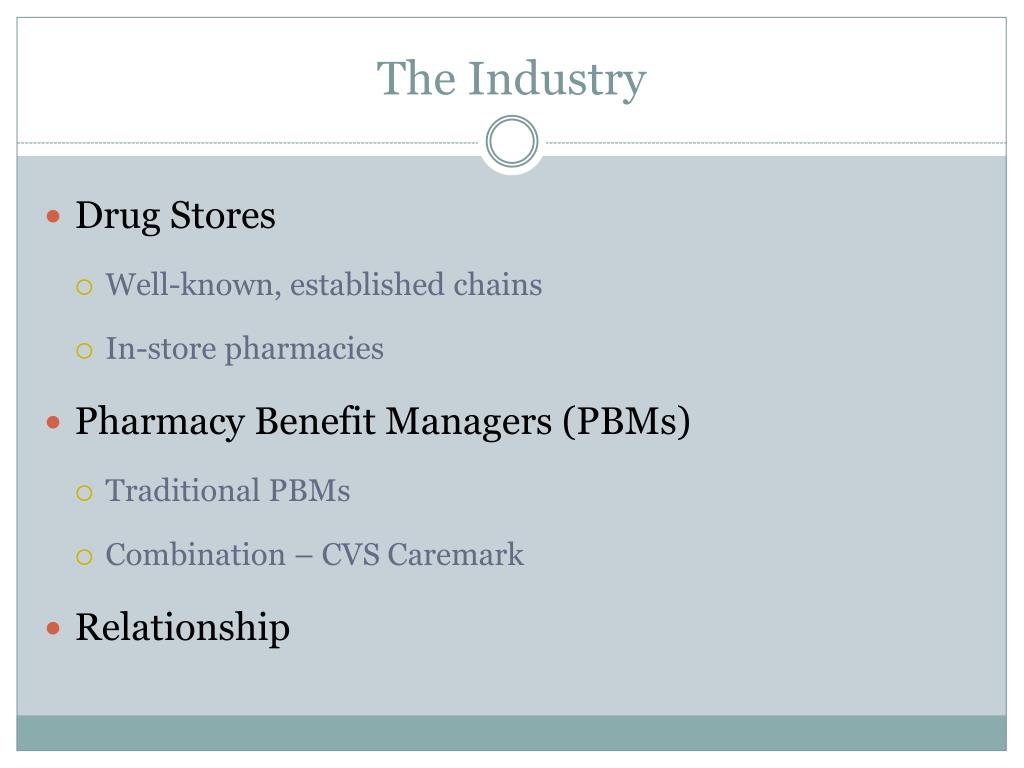Click the Traditional PBMs sub-bullet text
The image size is (1024, 768).
coord(228,490)
